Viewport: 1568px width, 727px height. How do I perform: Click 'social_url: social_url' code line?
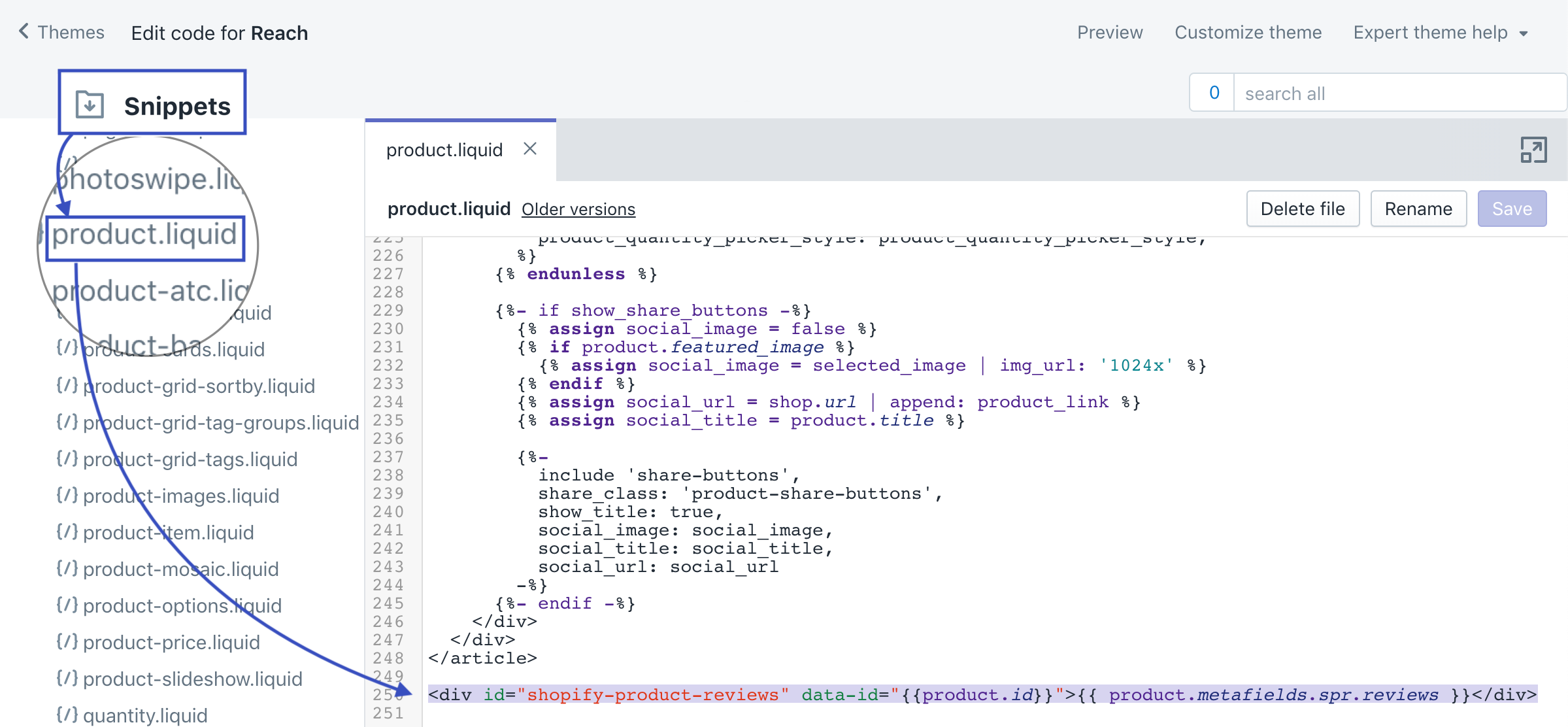point(658,567)
